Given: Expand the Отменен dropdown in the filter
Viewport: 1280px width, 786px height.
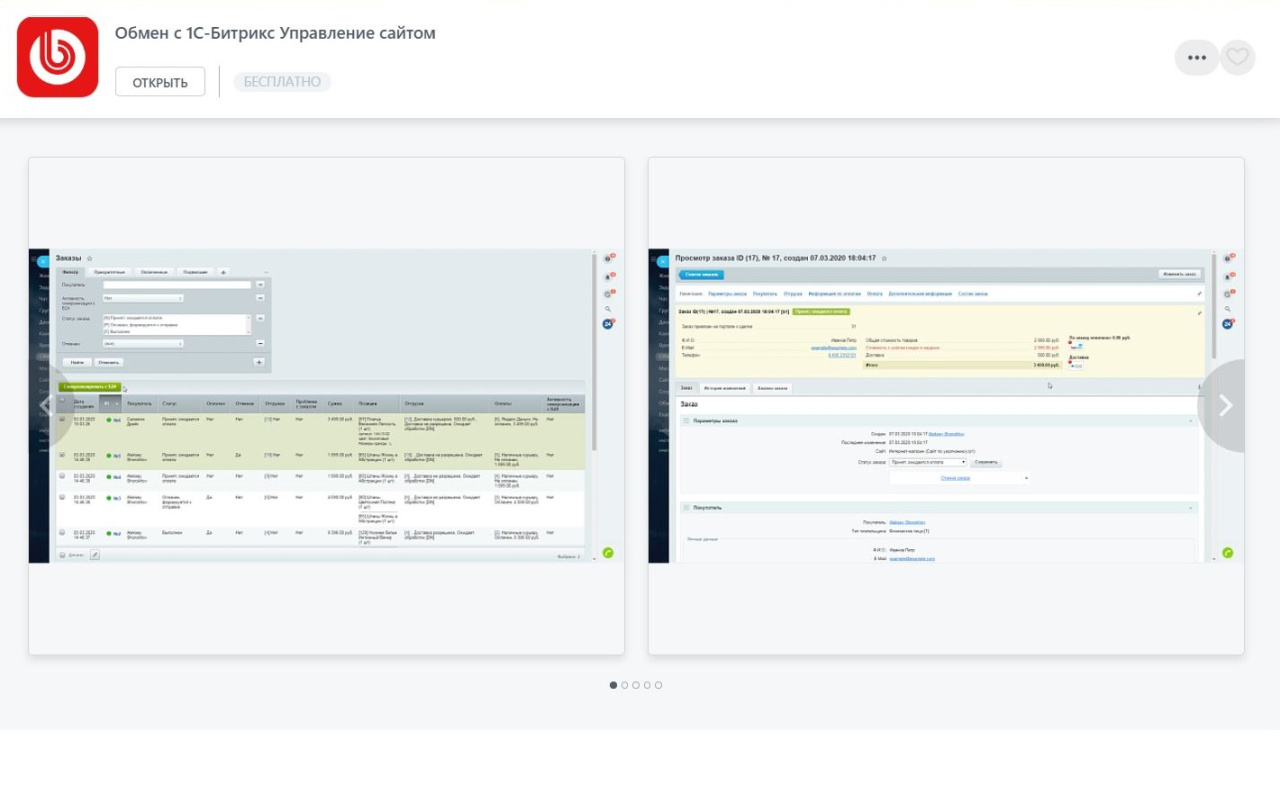Looking at the screenshot, I should tap(143, 343).
